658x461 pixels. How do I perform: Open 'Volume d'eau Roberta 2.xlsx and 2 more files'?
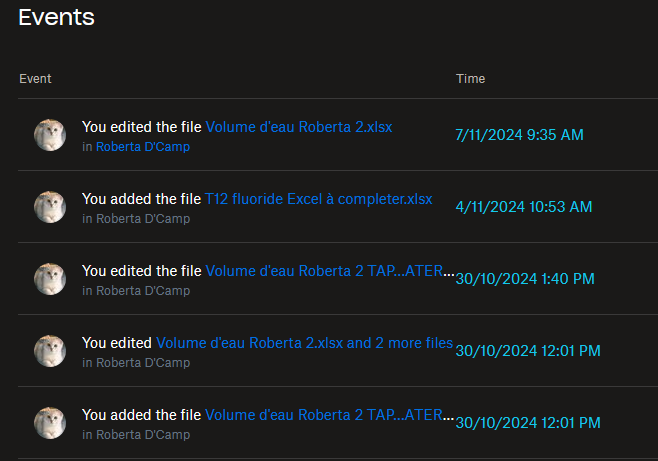[304, 343]
